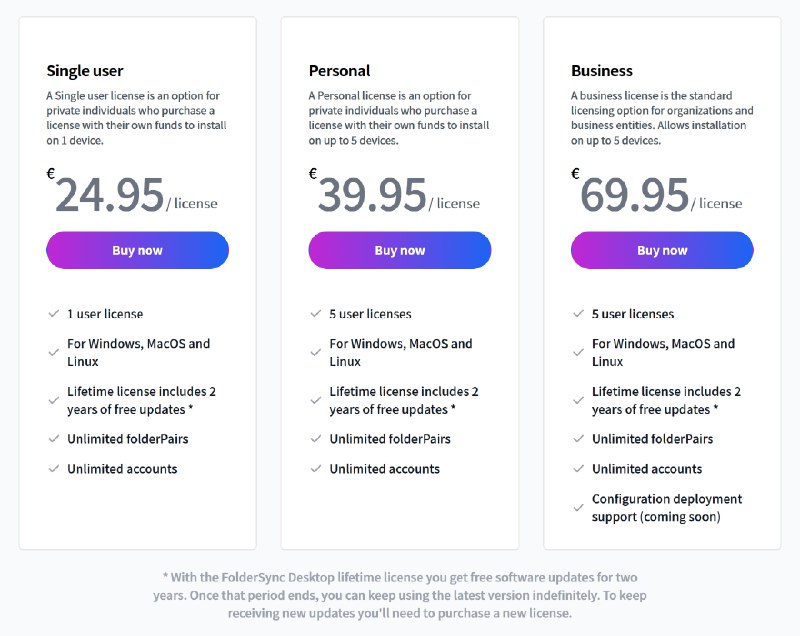Click Business 'Configuration deployment support' checkmark
The image size is (800, 636).
(578, 507)
